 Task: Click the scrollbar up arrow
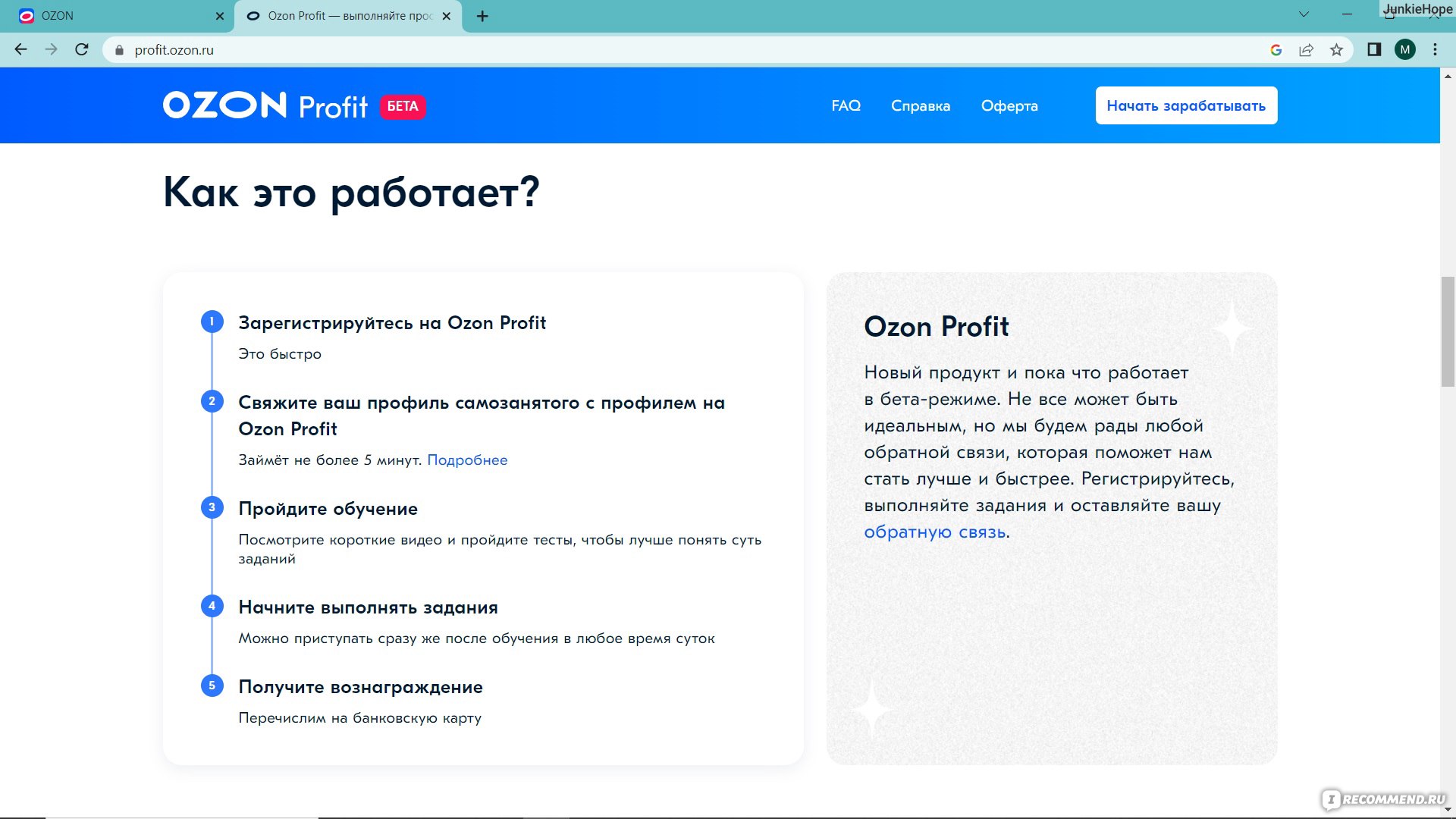(x=1448, y=76)
